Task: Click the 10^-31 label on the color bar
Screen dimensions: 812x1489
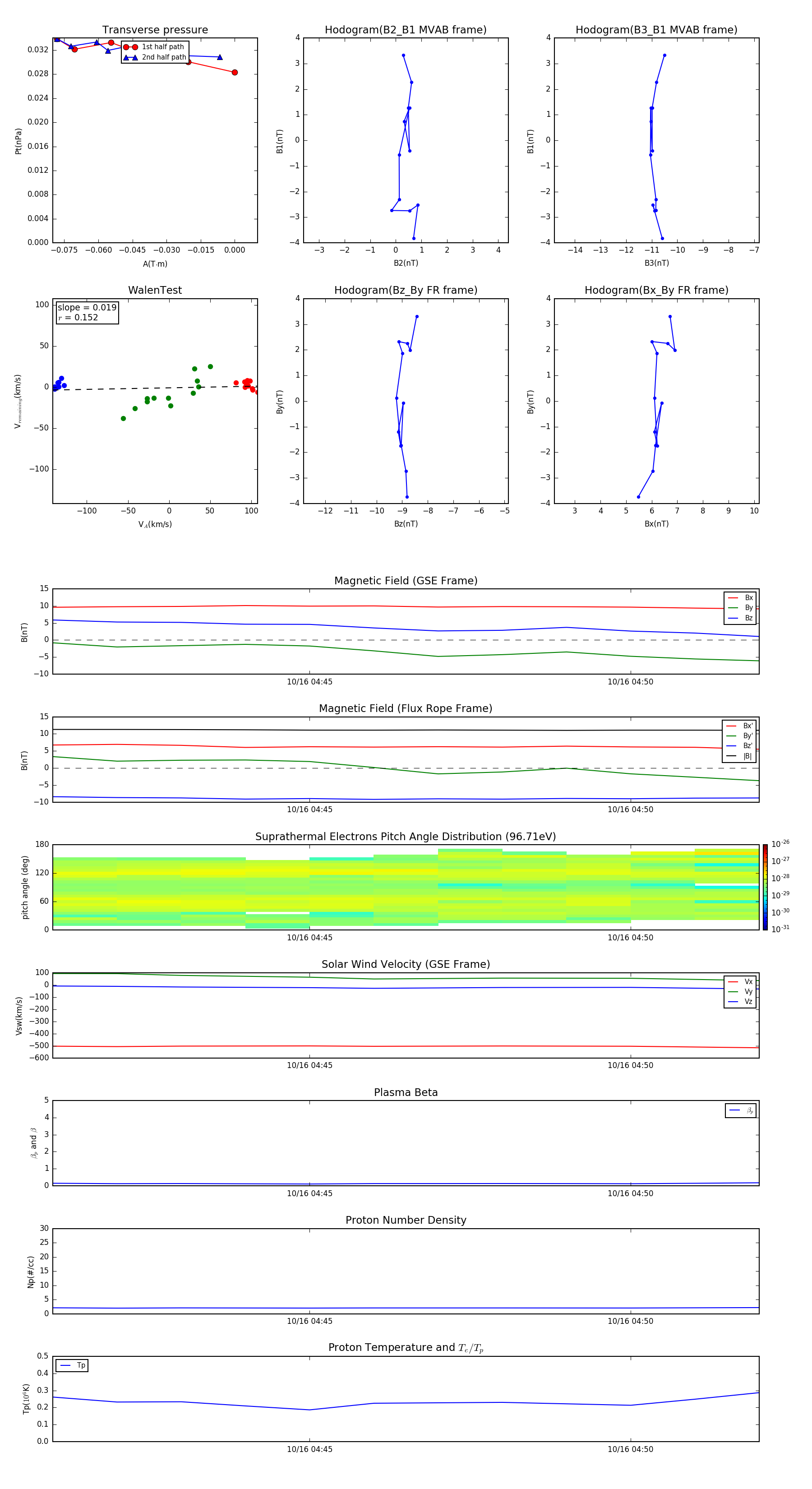Action: pos(781,929)
